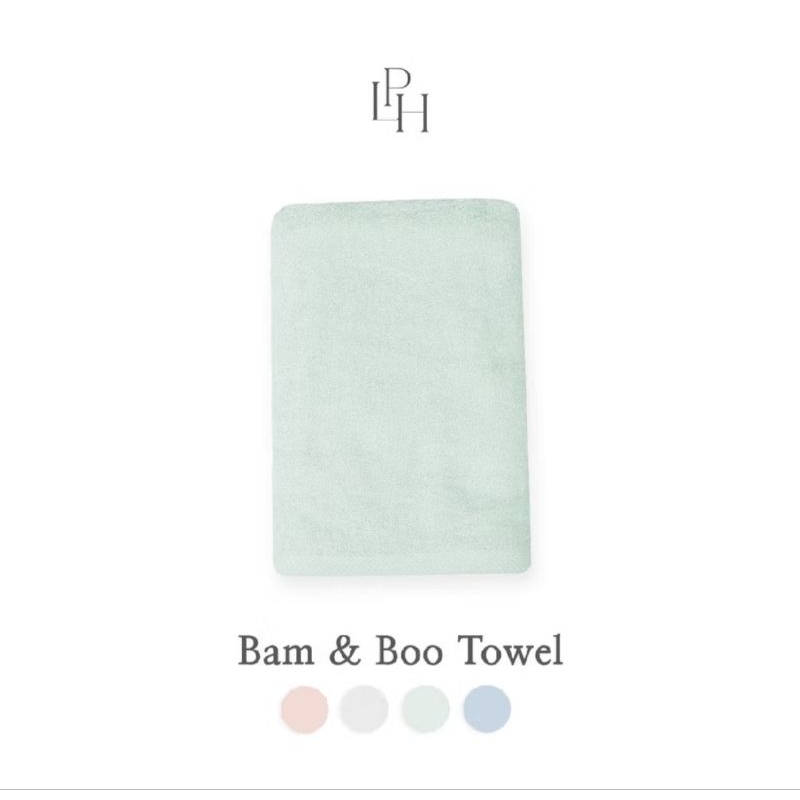The image size is (800, 800).
Task: Click the ampersand in the product title
Action: 345,651
